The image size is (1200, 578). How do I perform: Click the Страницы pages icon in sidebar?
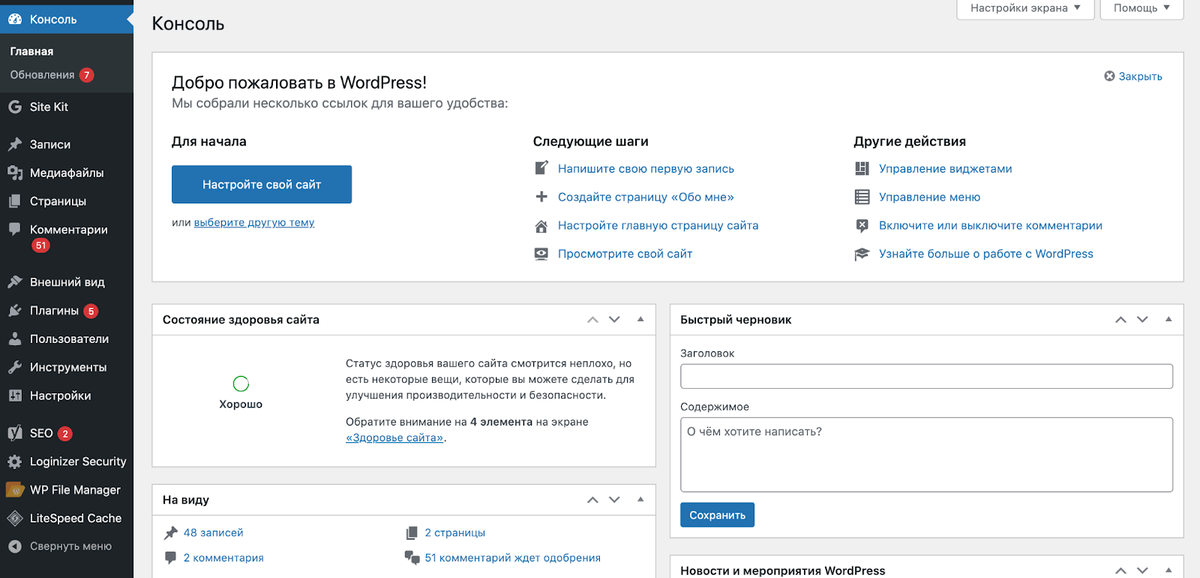tap(15, 201)
